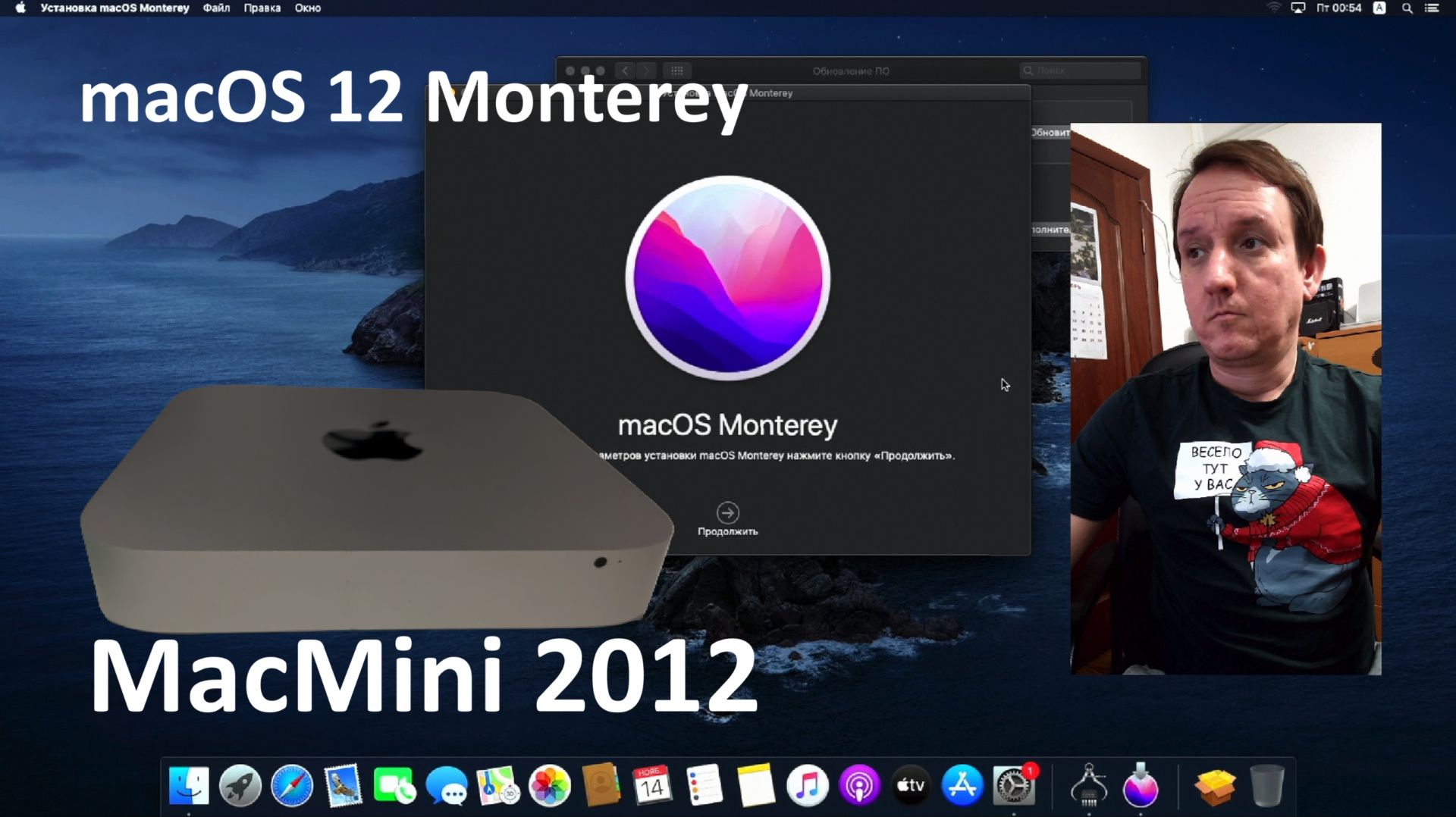Click the Wi-Fi status icon
1456x817 pixels.
(1273, 8)
